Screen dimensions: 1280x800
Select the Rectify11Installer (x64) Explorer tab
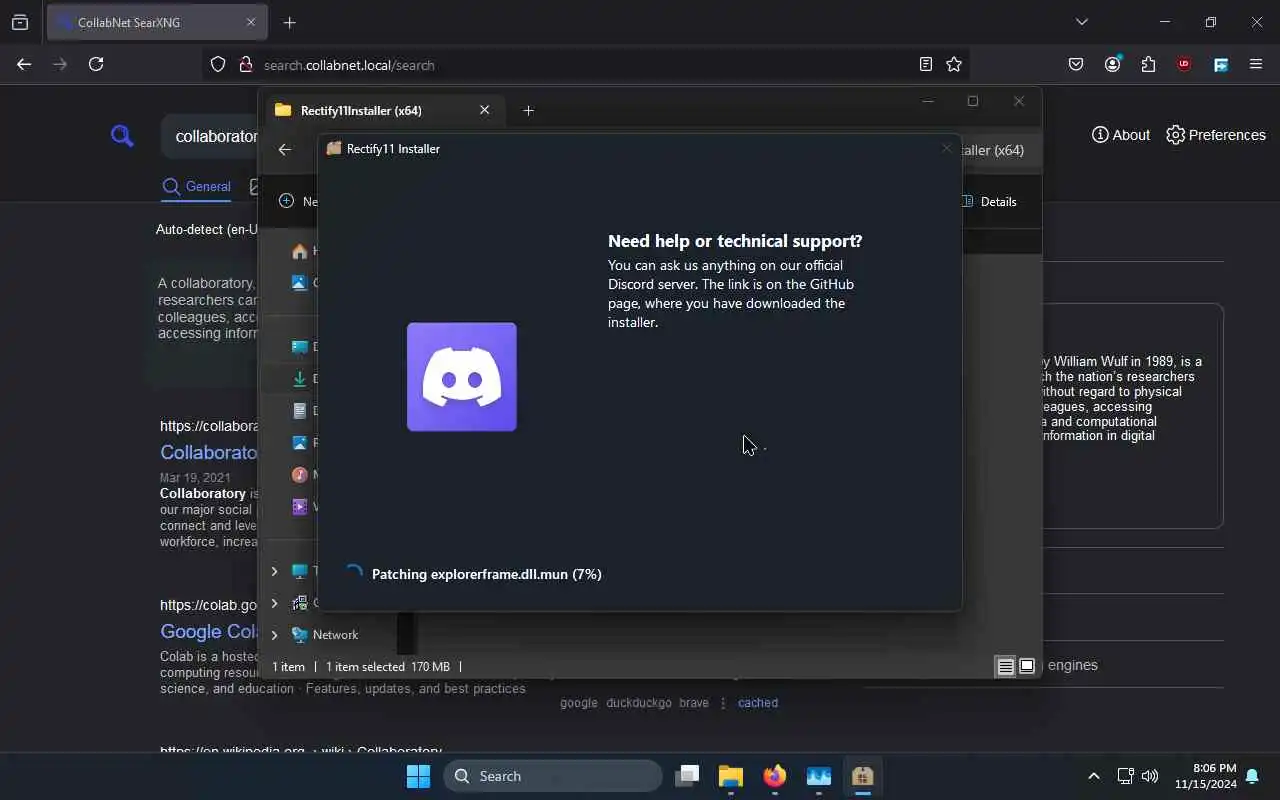pyautogui.click(x=381, y=110)
